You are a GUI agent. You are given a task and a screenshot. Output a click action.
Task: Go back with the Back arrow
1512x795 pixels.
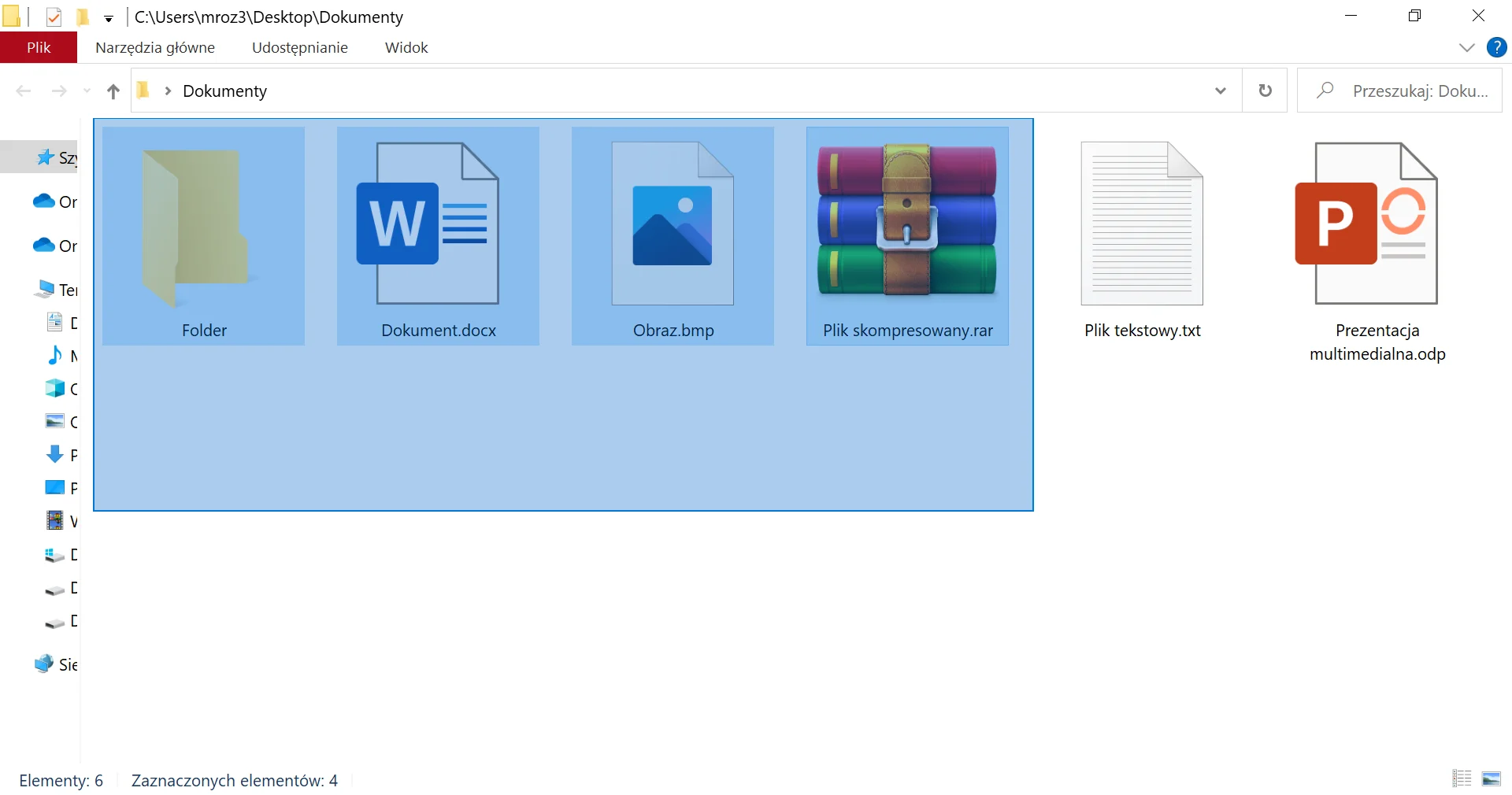(24, 91)
